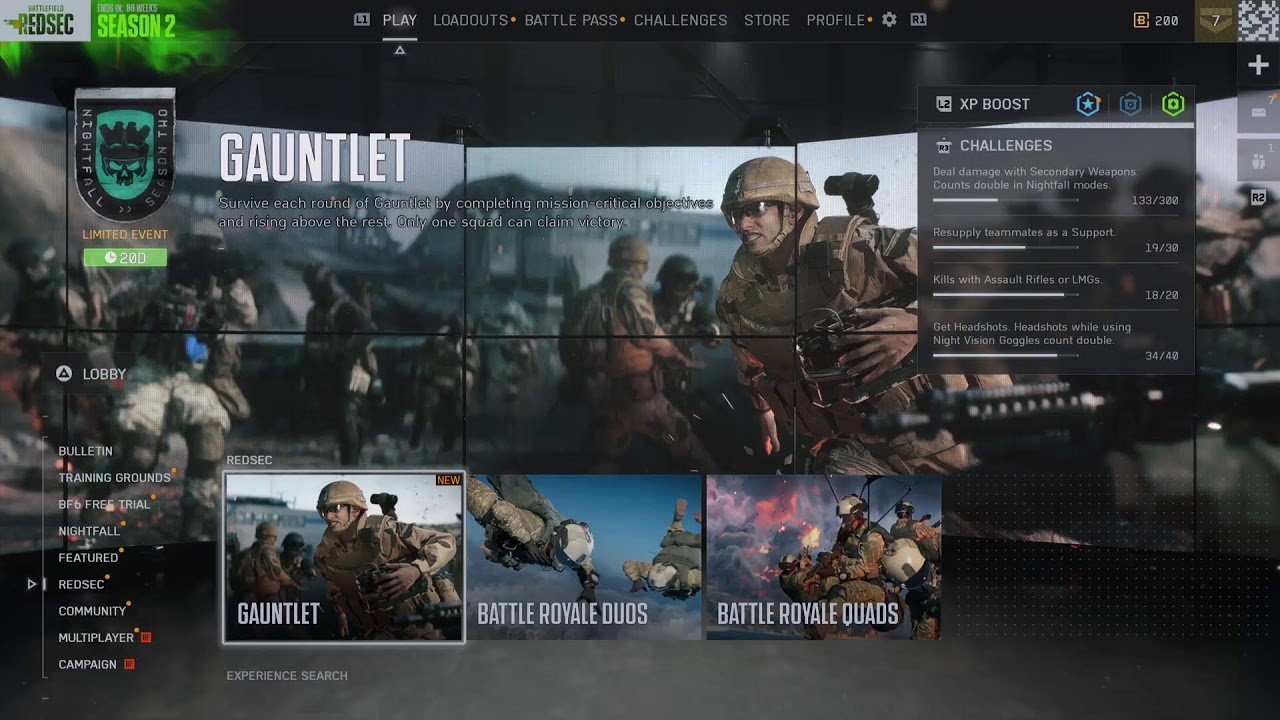Click the green 20D limited event timer
The image size is (1280, 720).
point(125,258)
